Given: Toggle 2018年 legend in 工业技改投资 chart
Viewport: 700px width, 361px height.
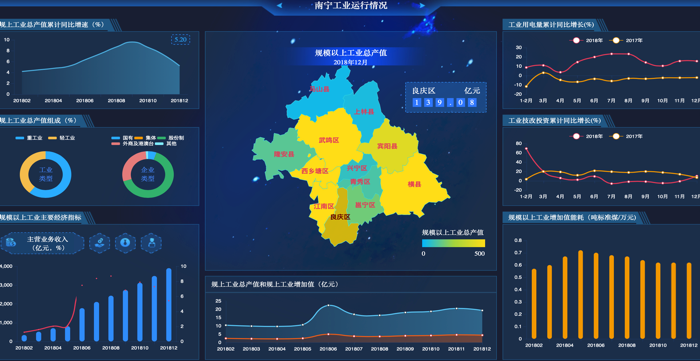Looking at the screenshot, I should pyautogui.click(x=586, y=136).
